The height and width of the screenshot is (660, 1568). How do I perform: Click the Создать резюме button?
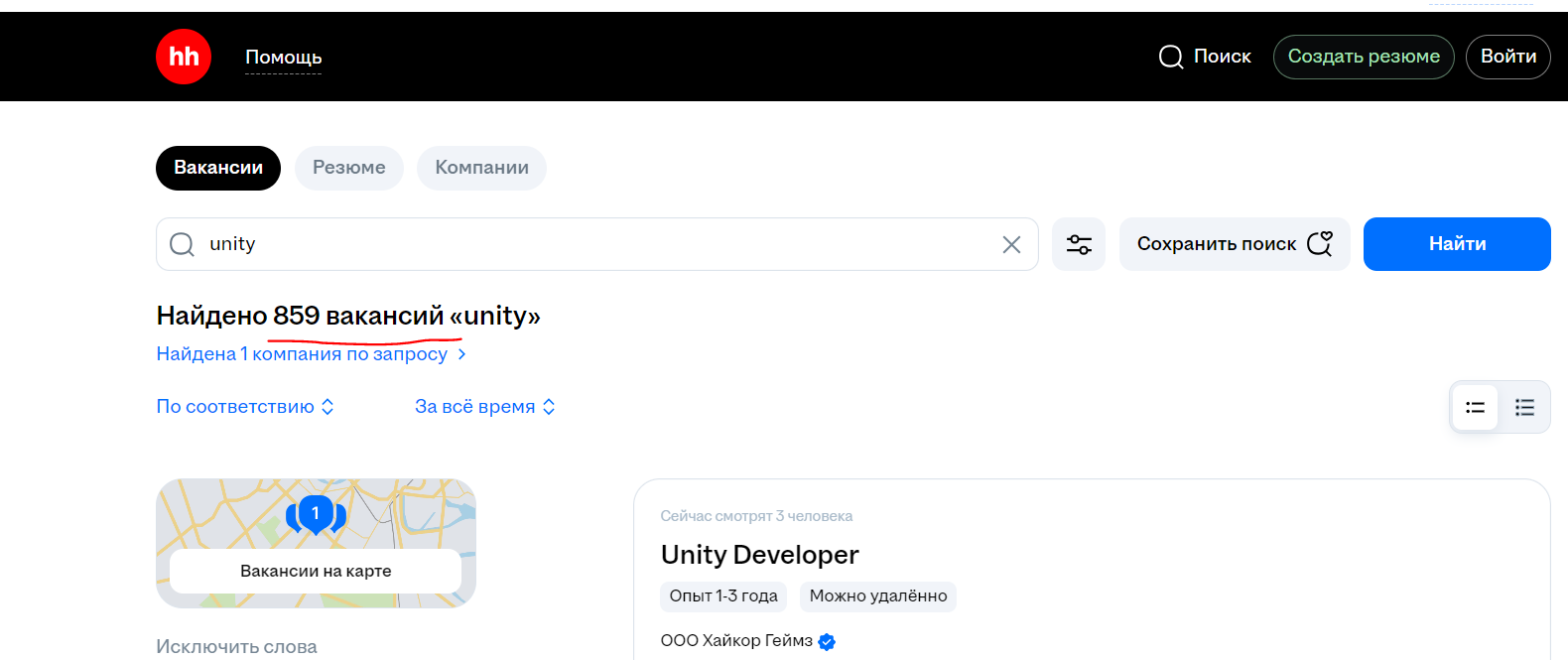pos(1364,57)
